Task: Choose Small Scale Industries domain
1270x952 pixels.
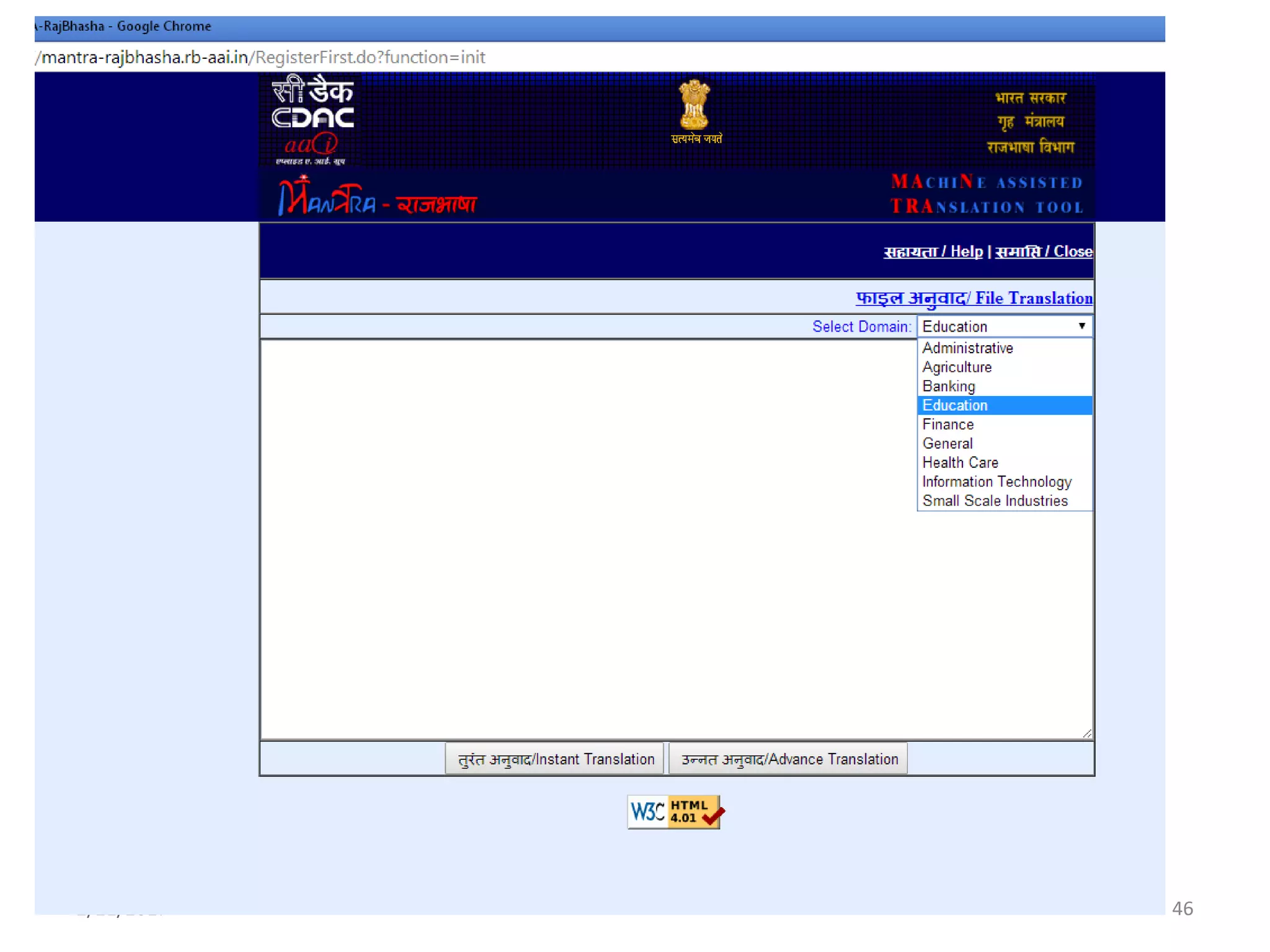Action: [x=995, y=501]
